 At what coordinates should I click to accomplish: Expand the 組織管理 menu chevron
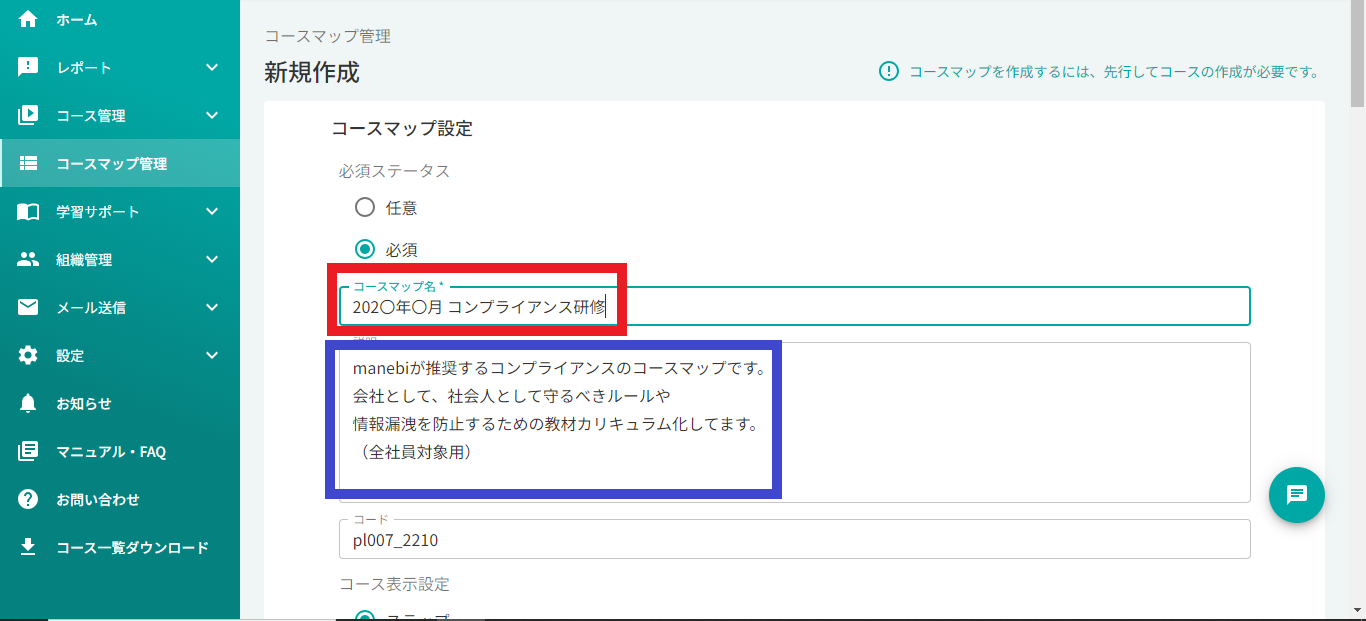pos(212,259)
